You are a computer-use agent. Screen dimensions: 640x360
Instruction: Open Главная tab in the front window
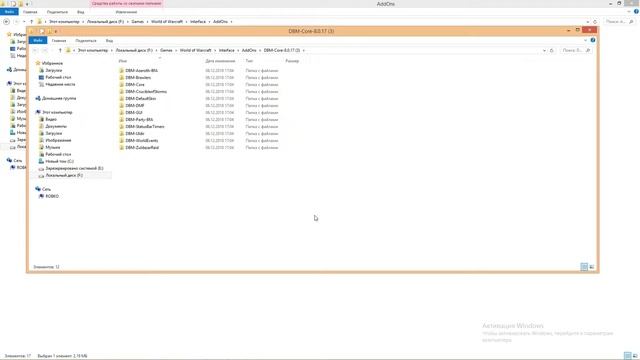[59, 41]
